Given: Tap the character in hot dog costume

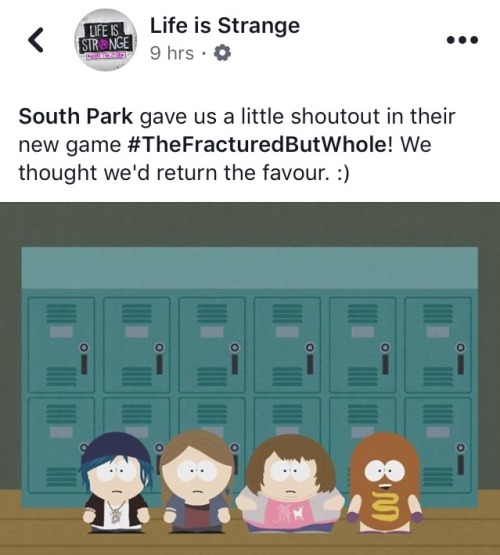Looking at the screenshot, I should pyautogui.click(x=385, y=482).
